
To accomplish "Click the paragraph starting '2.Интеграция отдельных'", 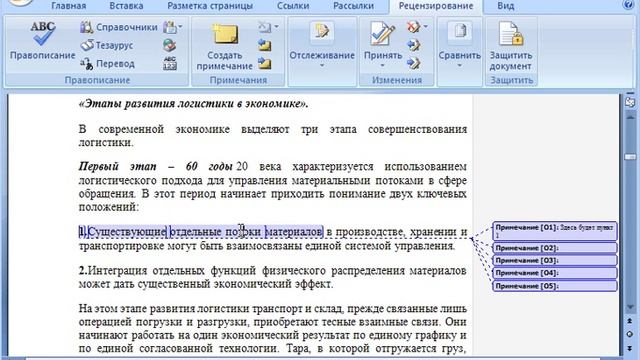I will coord(272,277).
